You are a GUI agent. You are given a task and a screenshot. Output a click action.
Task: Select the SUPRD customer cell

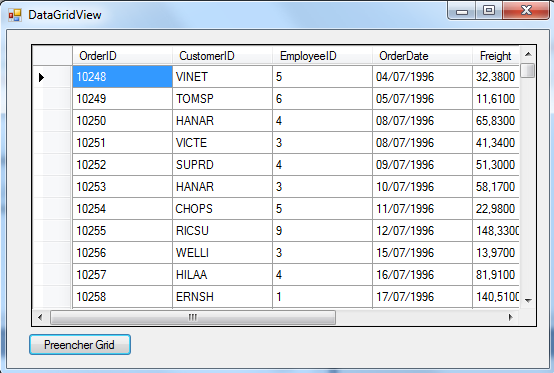pos(222,165)
